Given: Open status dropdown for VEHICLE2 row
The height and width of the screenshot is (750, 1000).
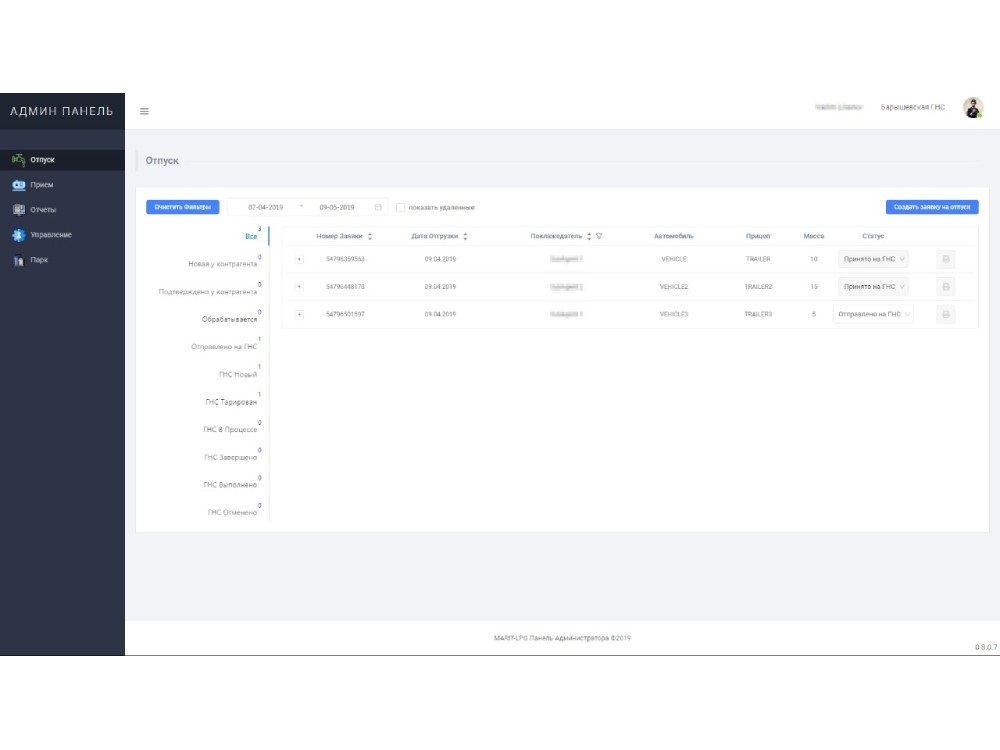Looking at the screenshot, I should point(872,287).
